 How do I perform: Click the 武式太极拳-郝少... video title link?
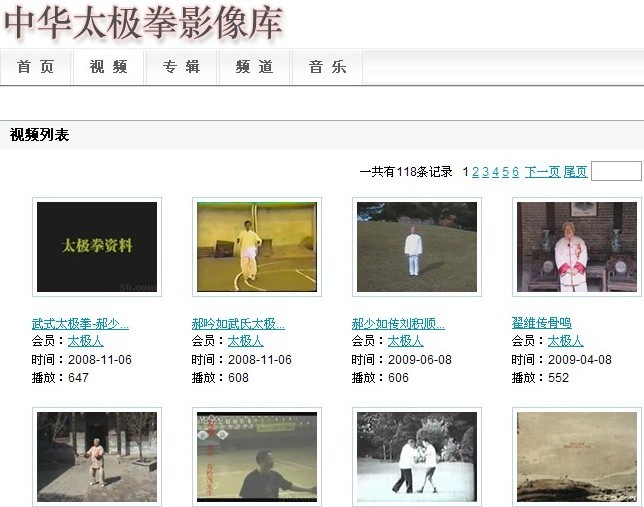80,324
